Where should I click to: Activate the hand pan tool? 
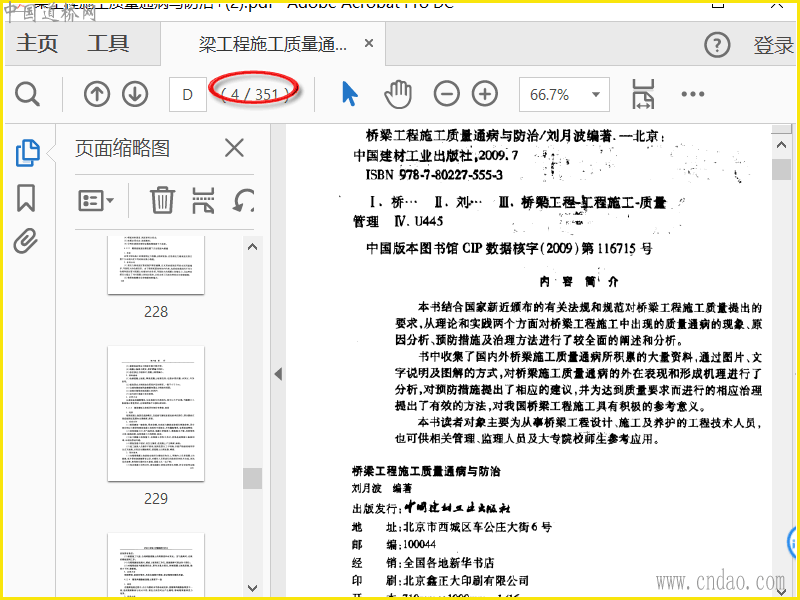pos(398,94)
